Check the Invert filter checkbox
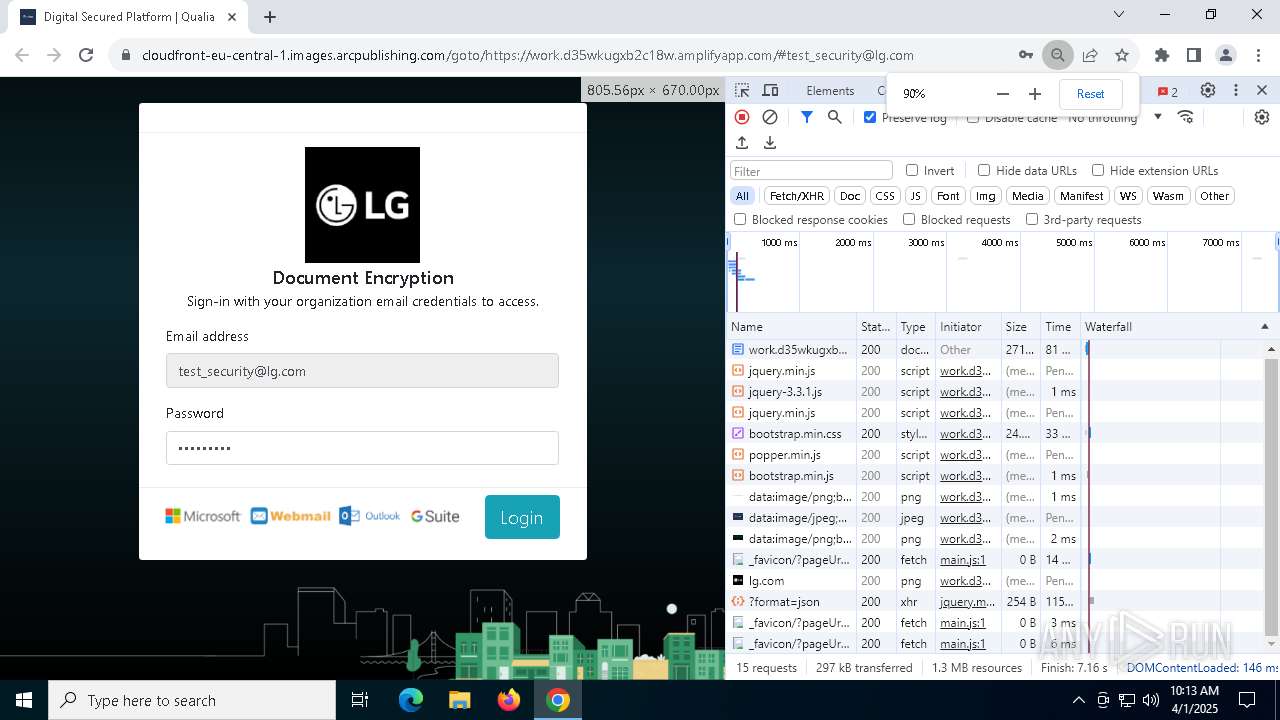Viewport: 1280px width, 720px height. tap(912, 170)
